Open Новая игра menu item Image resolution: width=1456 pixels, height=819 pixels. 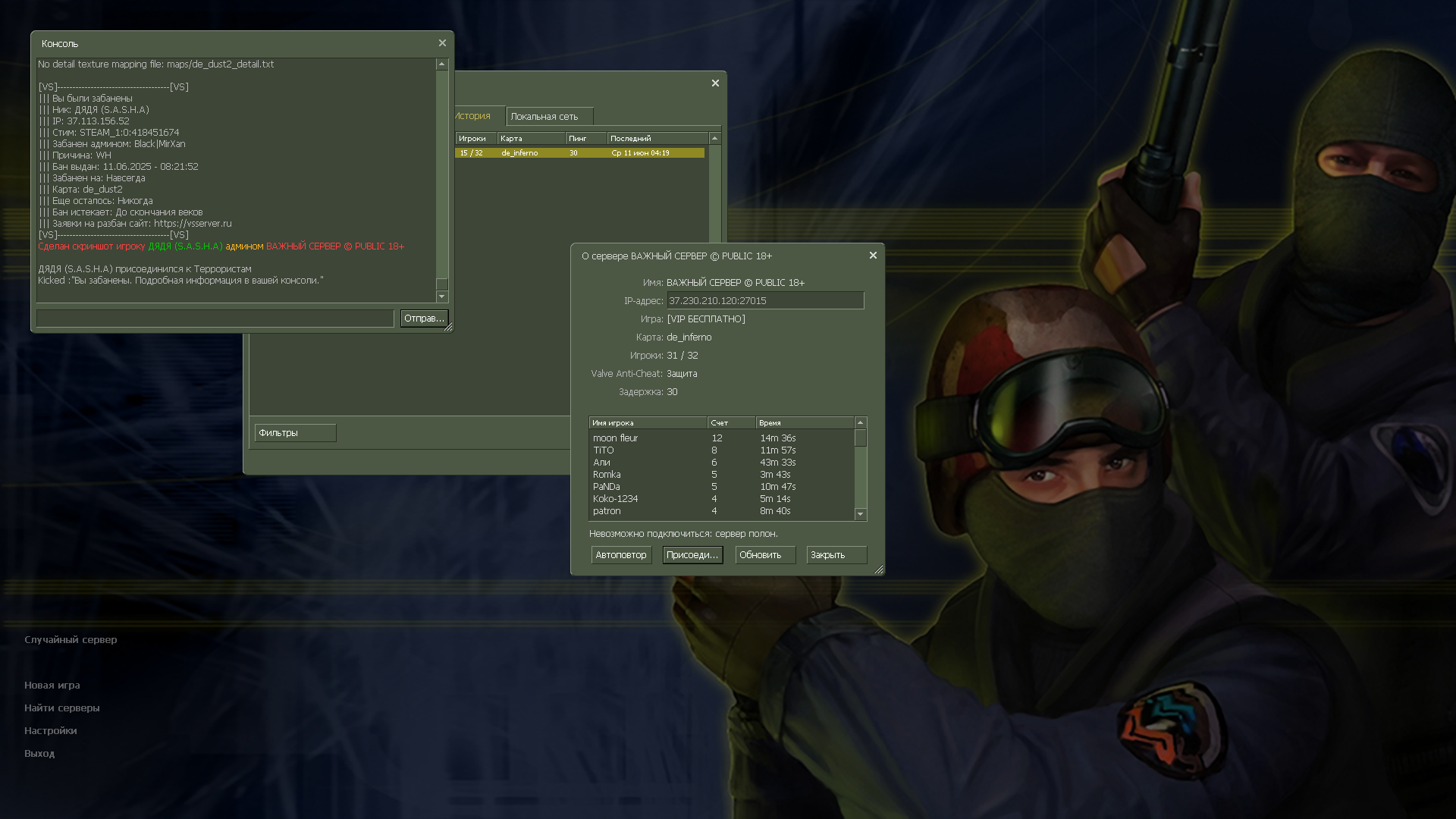(52, 686)
